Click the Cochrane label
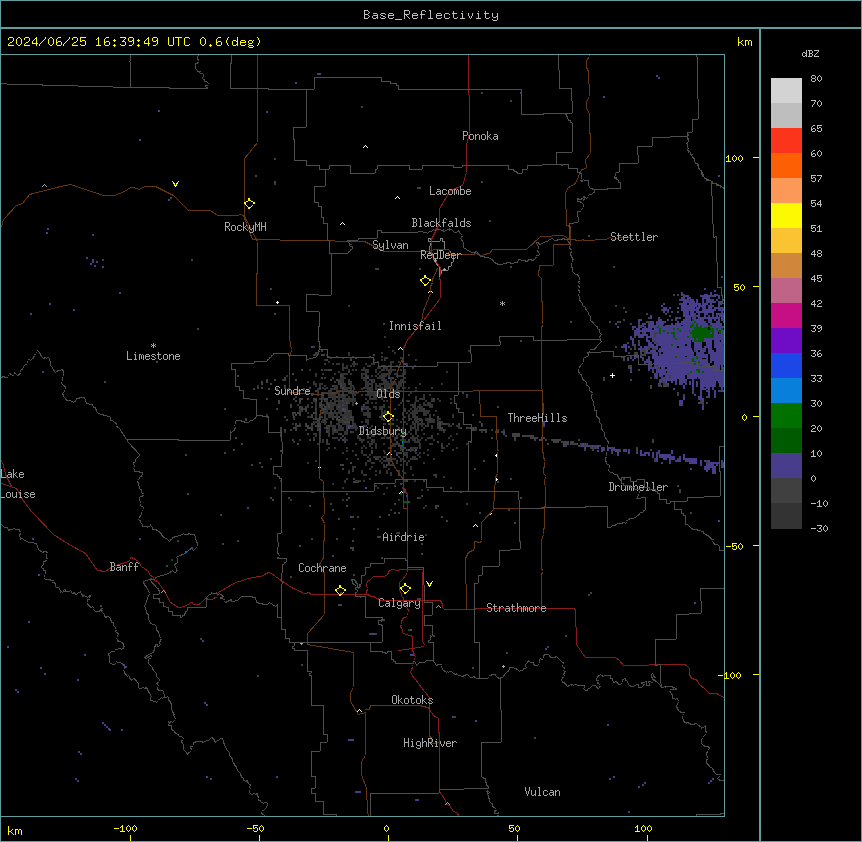The height and width of the screenshot is (842, 862). pyautogui.click(x=322, y=568)
